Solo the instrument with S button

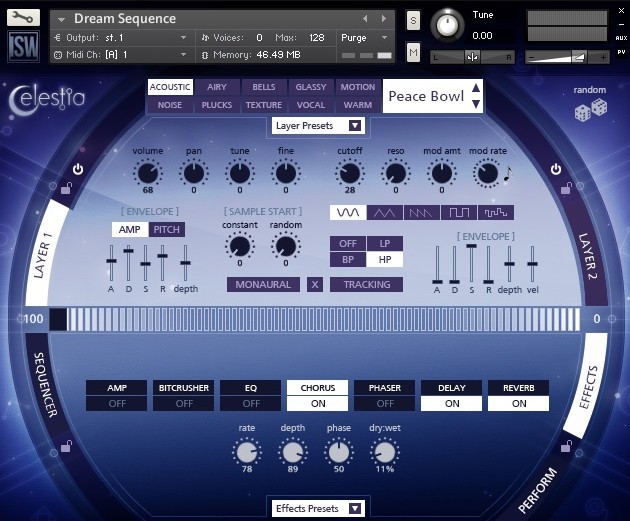click(x=413, y=20)
